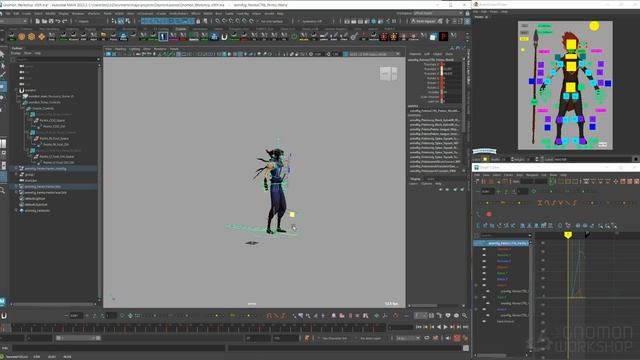Click the yellow head control in picker
This screenshot has height=360, width=640.
(571, 44)
